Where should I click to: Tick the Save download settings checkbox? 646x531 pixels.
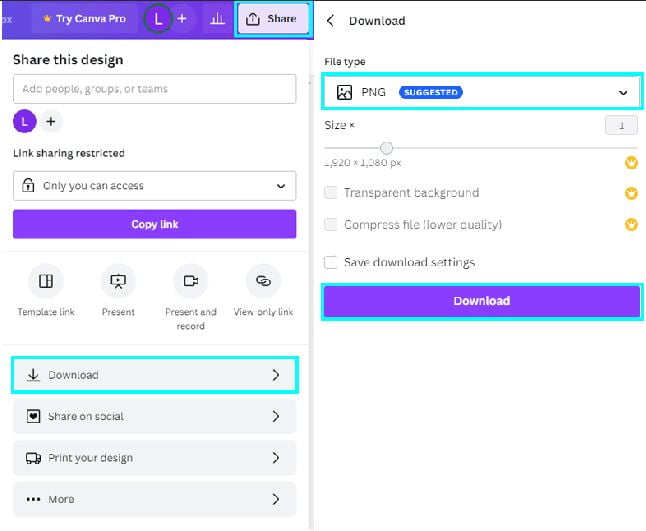[x=330, y=262]
